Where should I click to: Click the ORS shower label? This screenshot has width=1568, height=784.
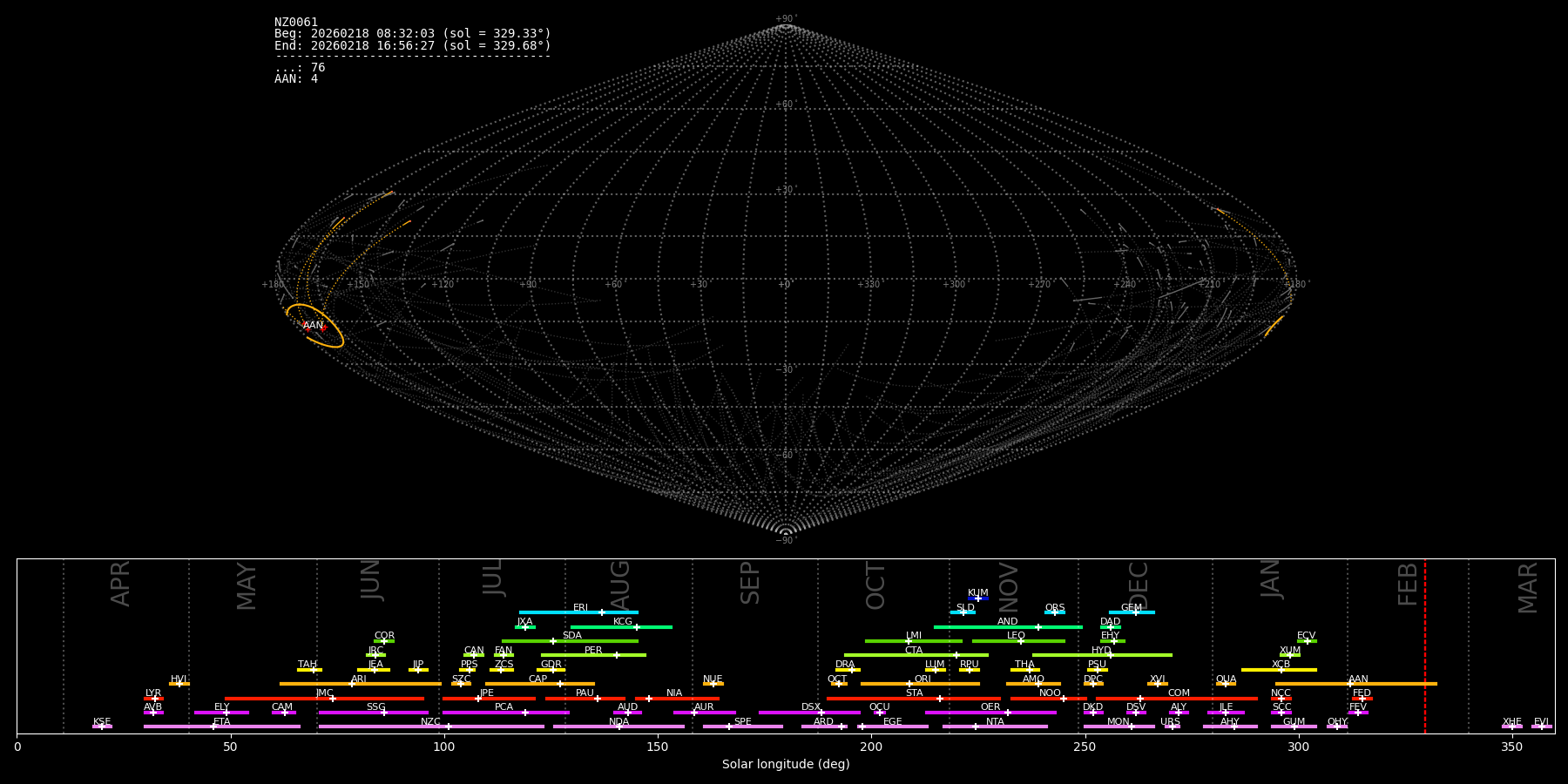pos(1055,608)
